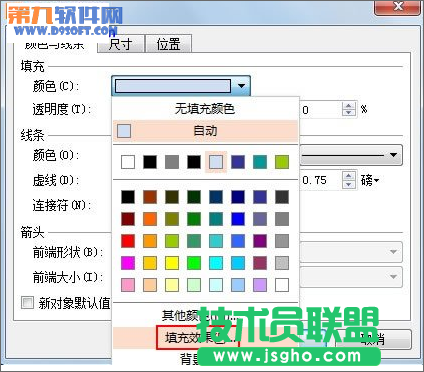The height and width of the screenshot is (372, 424).
Task: Tick the 新对象默认值 checkbox
Action: 27,303
